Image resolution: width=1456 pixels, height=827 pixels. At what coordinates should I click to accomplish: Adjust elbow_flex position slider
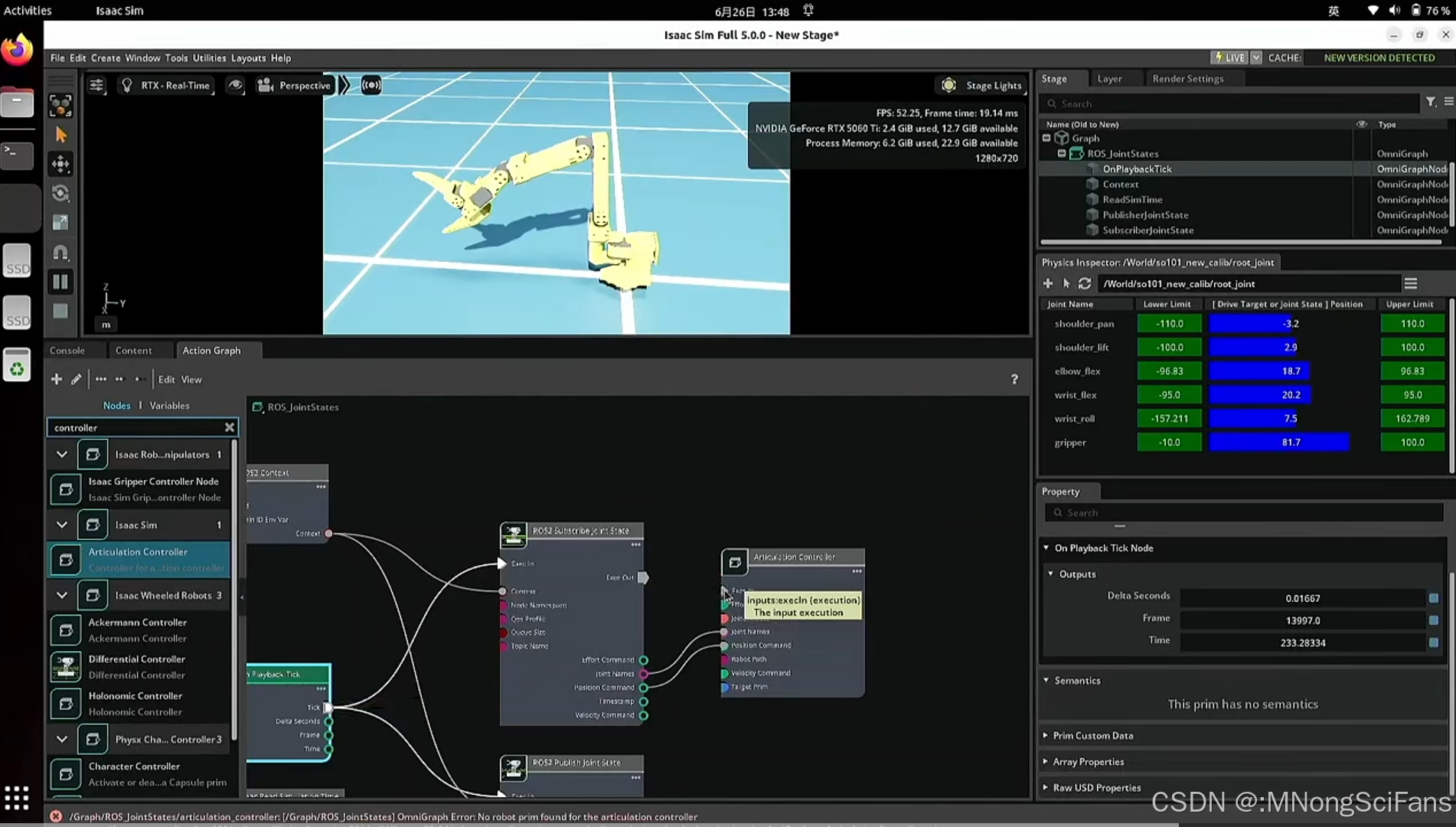[x=1290, y=371]
